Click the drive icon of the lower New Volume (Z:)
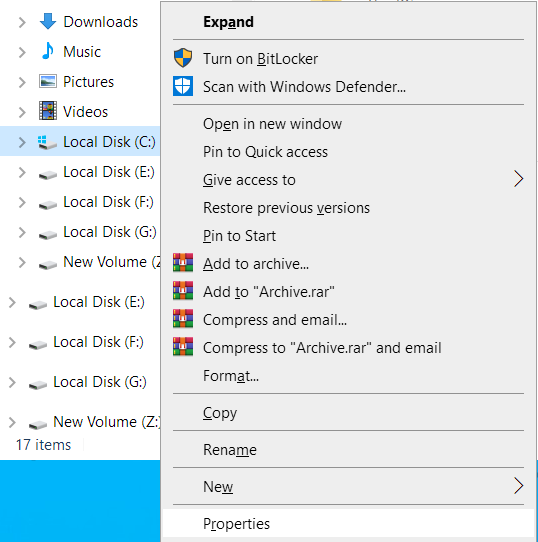 click(38, 424)
